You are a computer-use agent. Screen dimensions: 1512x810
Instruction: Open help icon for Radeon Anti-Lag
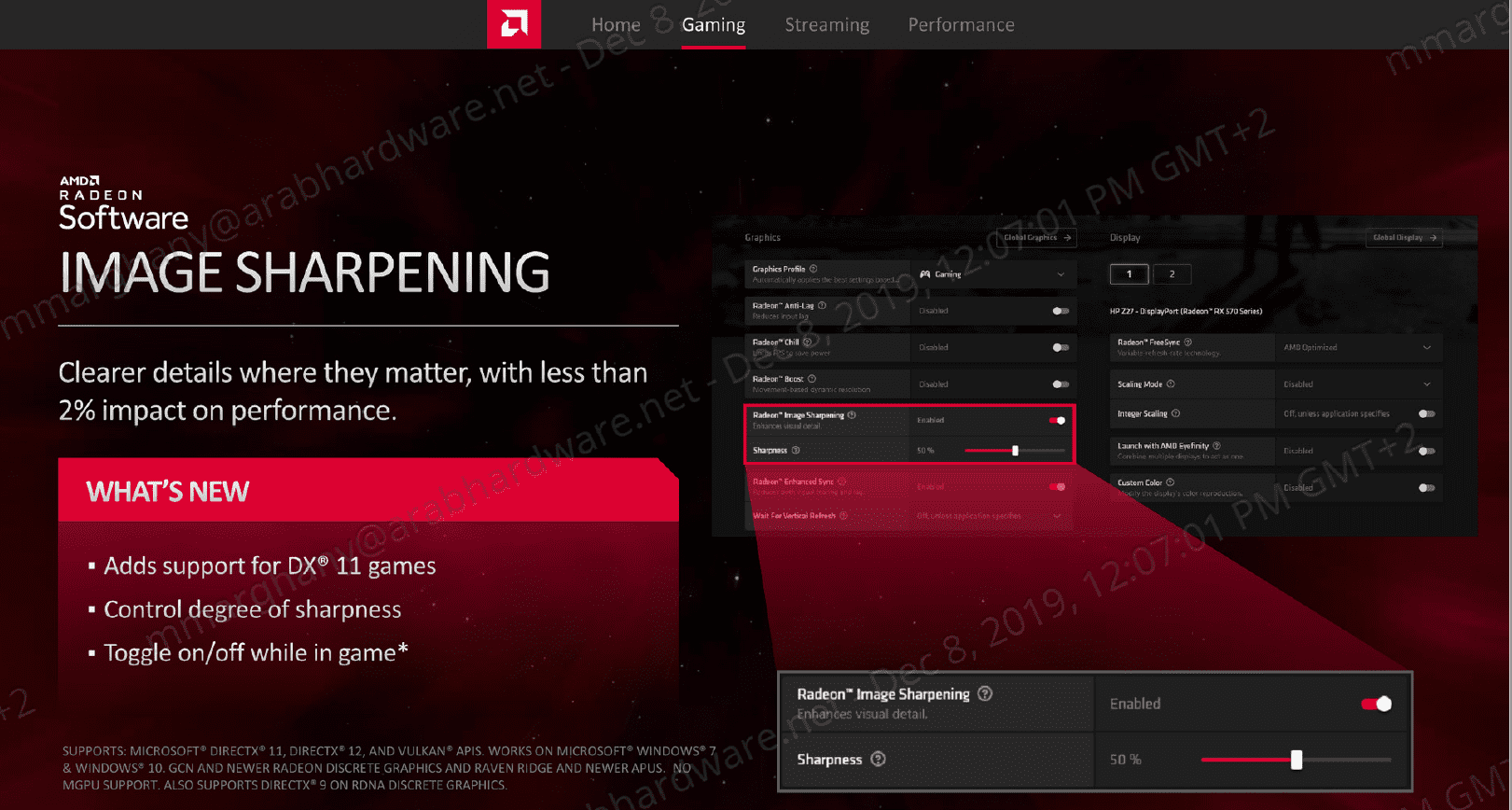[x=822, y=305]
